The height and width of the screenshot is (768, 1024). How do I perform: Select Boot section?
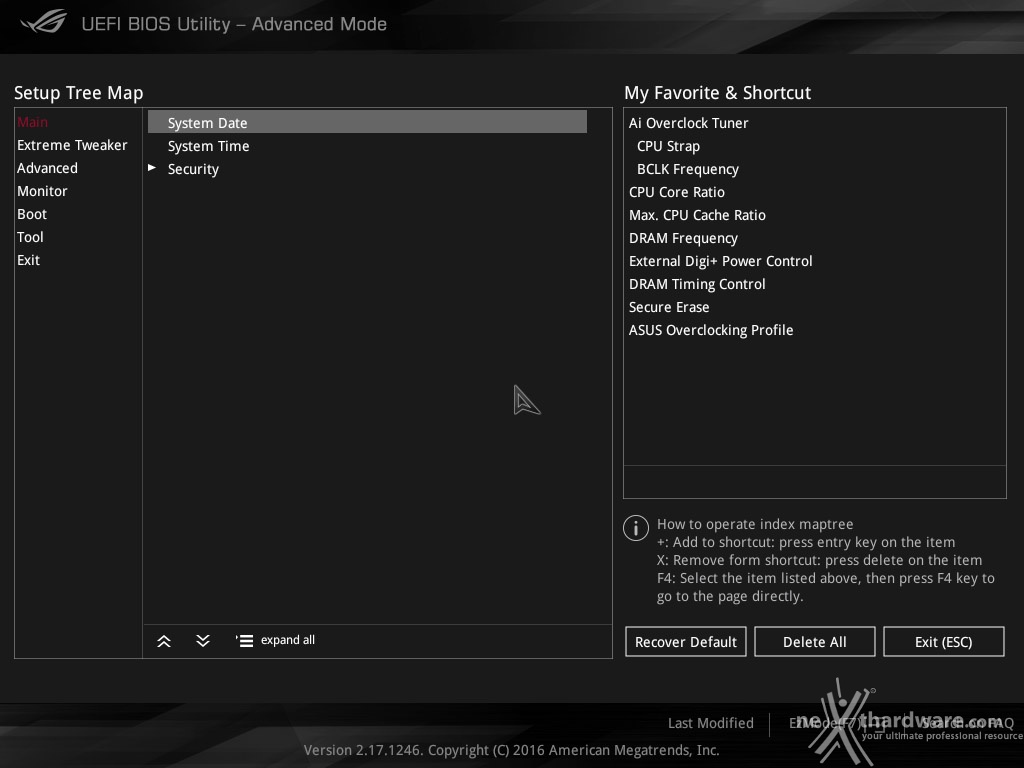tap(32, 214)
